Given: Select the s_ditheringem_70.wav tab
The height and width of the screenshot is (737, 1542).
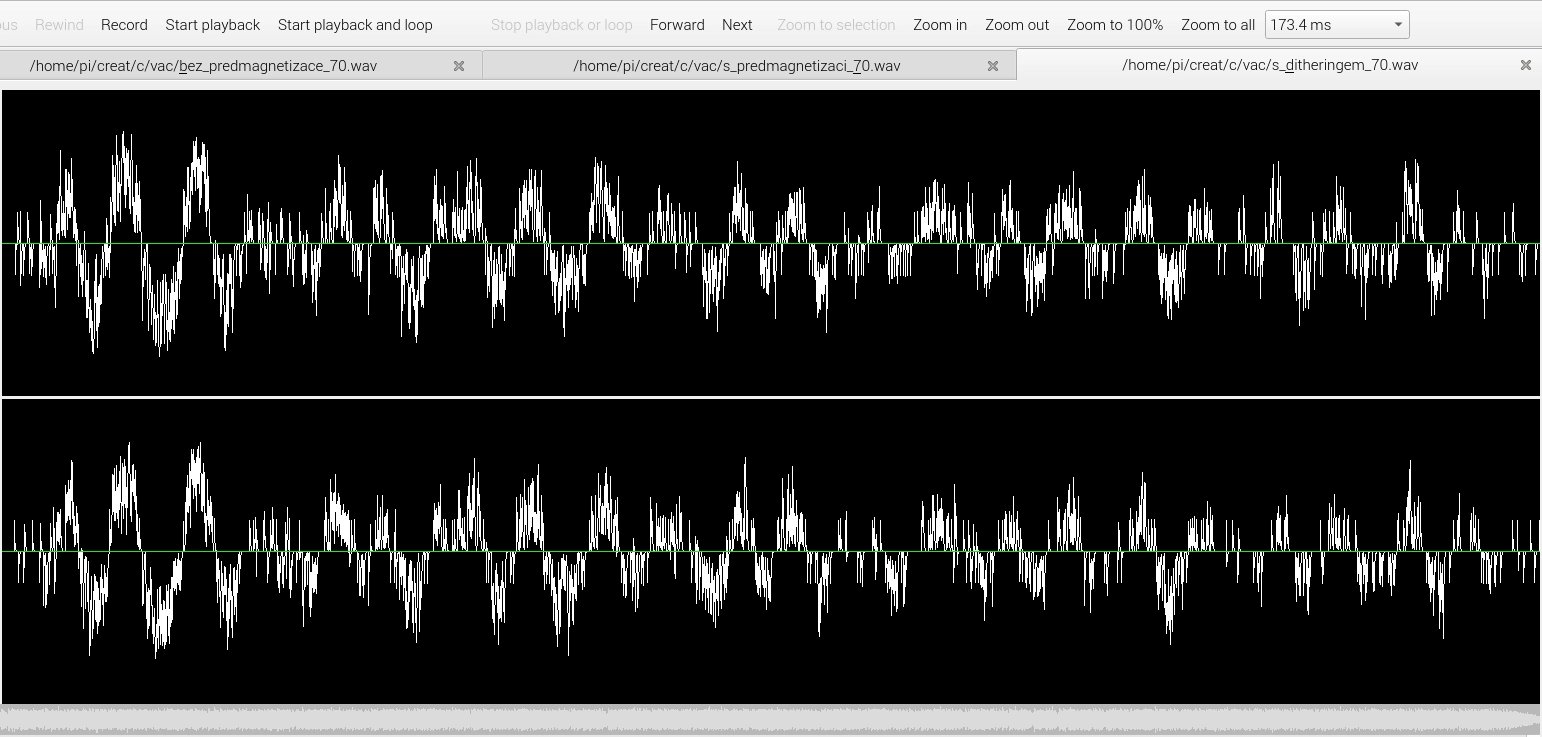Looking at the screenshot, I should coord(1270,65).
